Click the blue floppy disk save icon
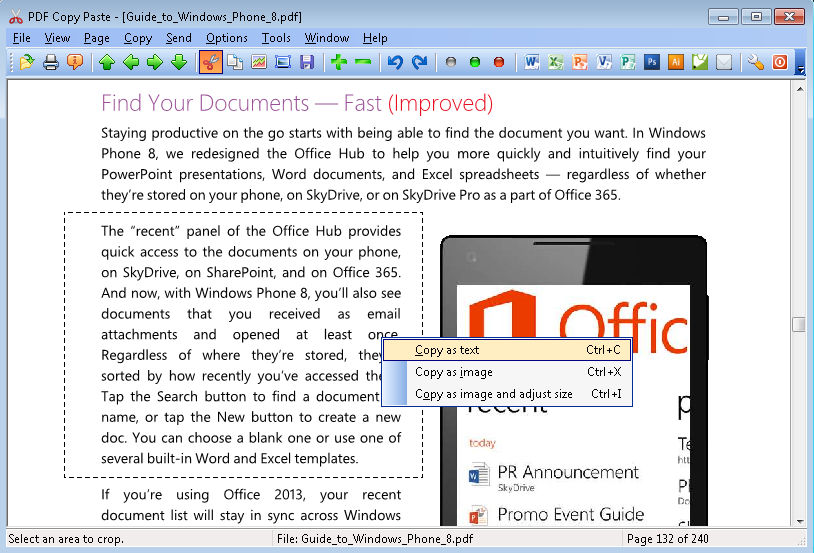The image size is (814, 553). click(x=307, y=62)
